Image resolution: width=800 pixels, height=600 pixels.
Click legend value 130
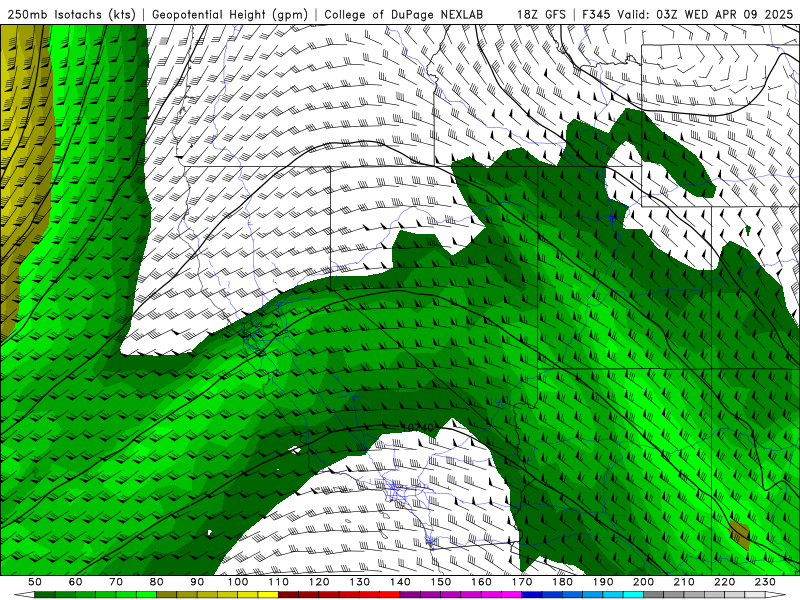tap(360, 582)
